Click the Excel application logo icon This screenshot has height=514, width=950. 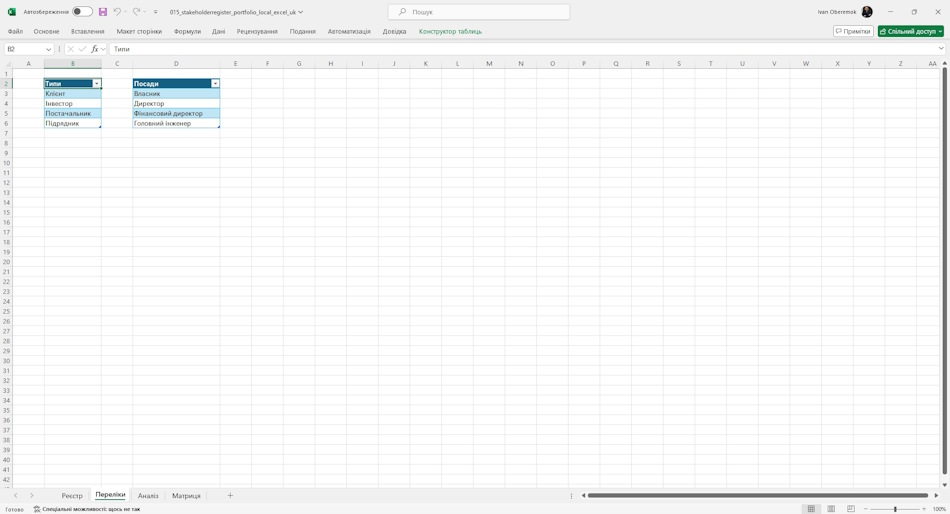12,12
